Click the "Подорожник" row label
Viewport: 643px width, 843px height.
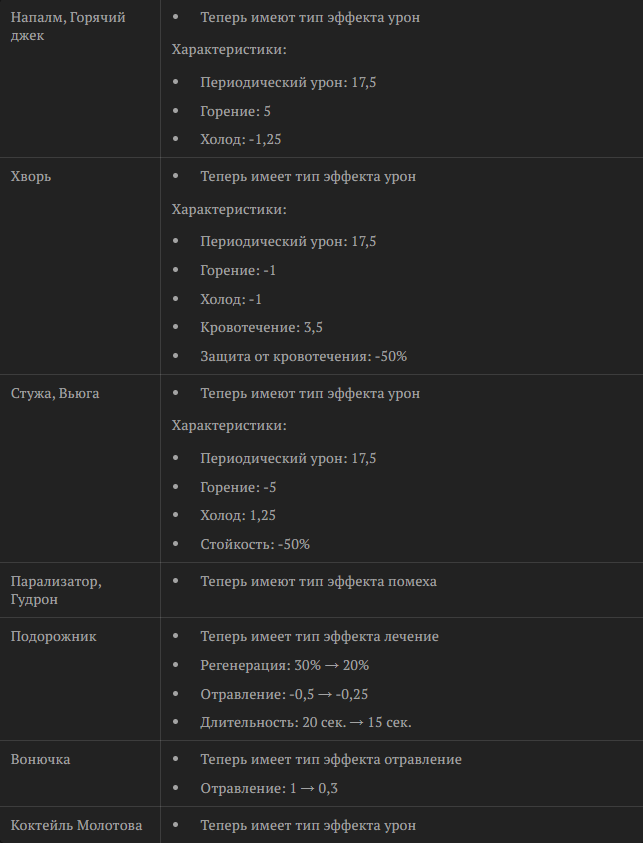tap(54, 637)
